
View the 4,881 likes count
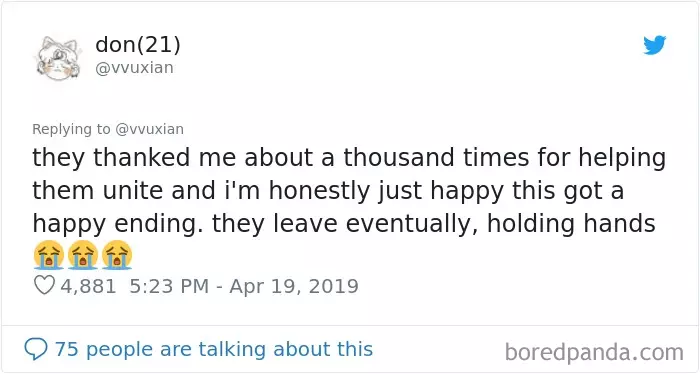click(88, 287)
